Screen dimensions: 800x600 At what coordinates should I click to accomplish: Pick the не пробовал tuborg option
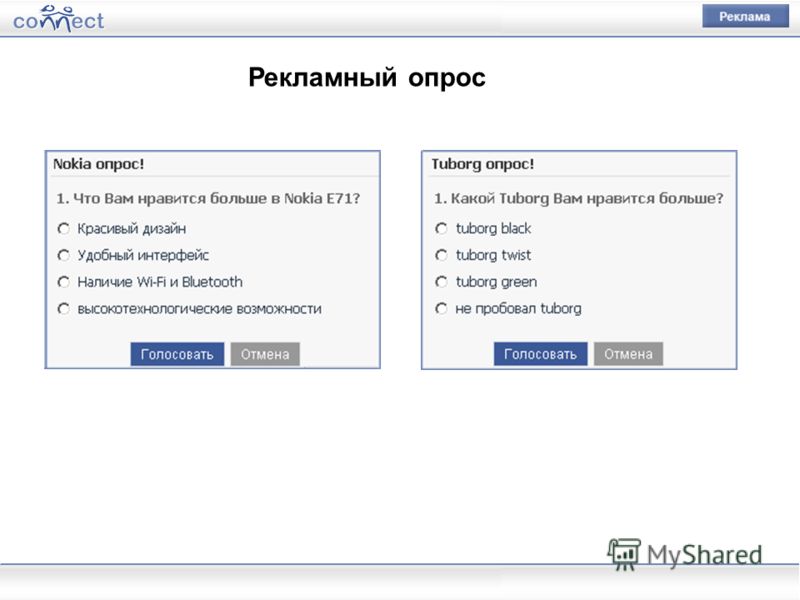click(x=441, y=309)
